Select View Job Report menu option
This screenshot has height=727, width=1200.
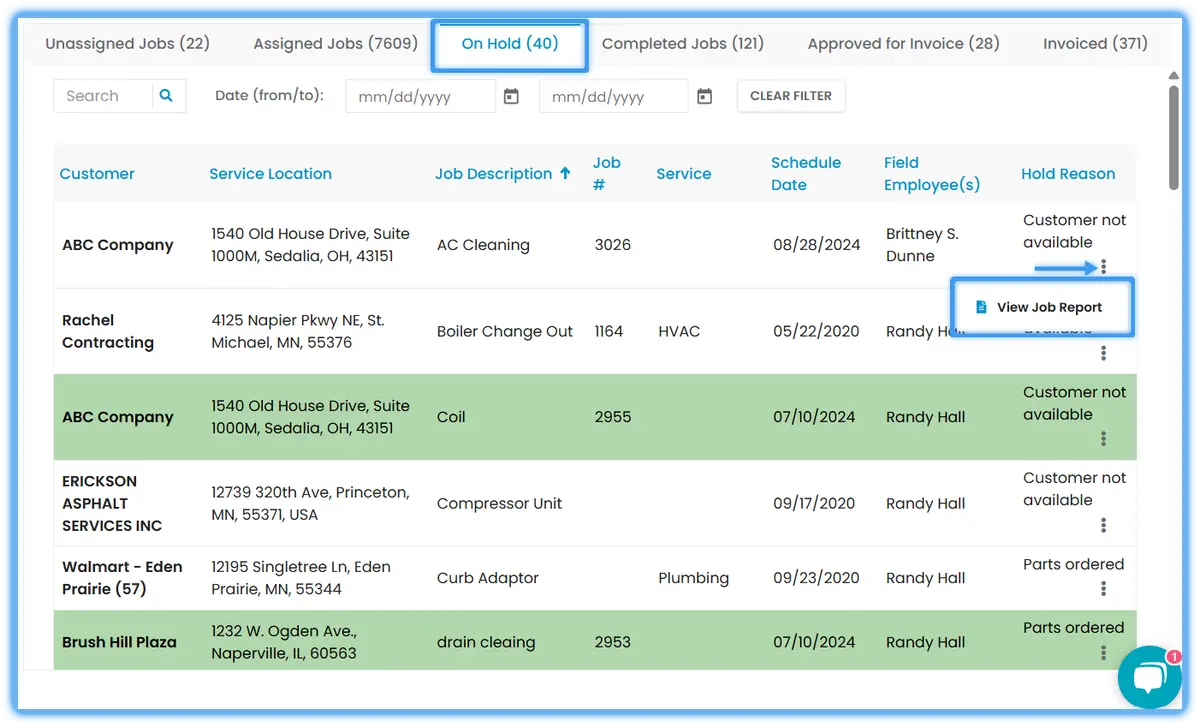coord(1042,307)
